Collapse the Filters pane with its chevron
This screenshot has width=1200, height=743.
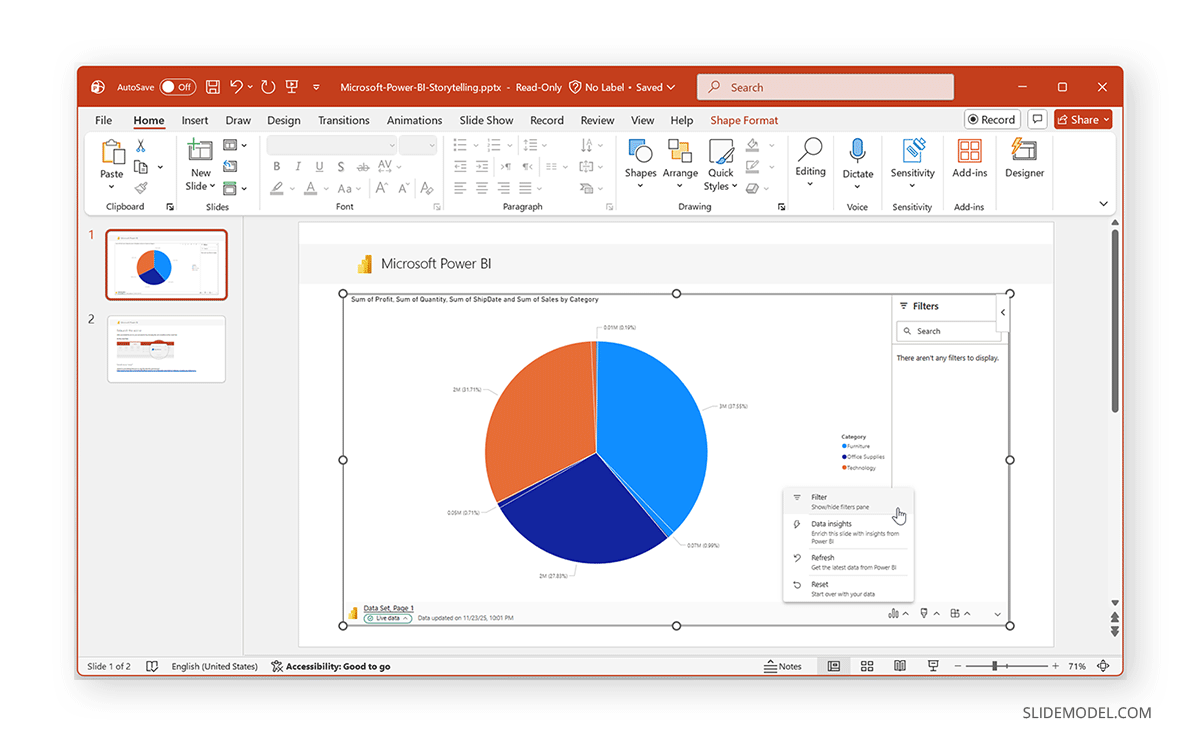pos(1003,311)
